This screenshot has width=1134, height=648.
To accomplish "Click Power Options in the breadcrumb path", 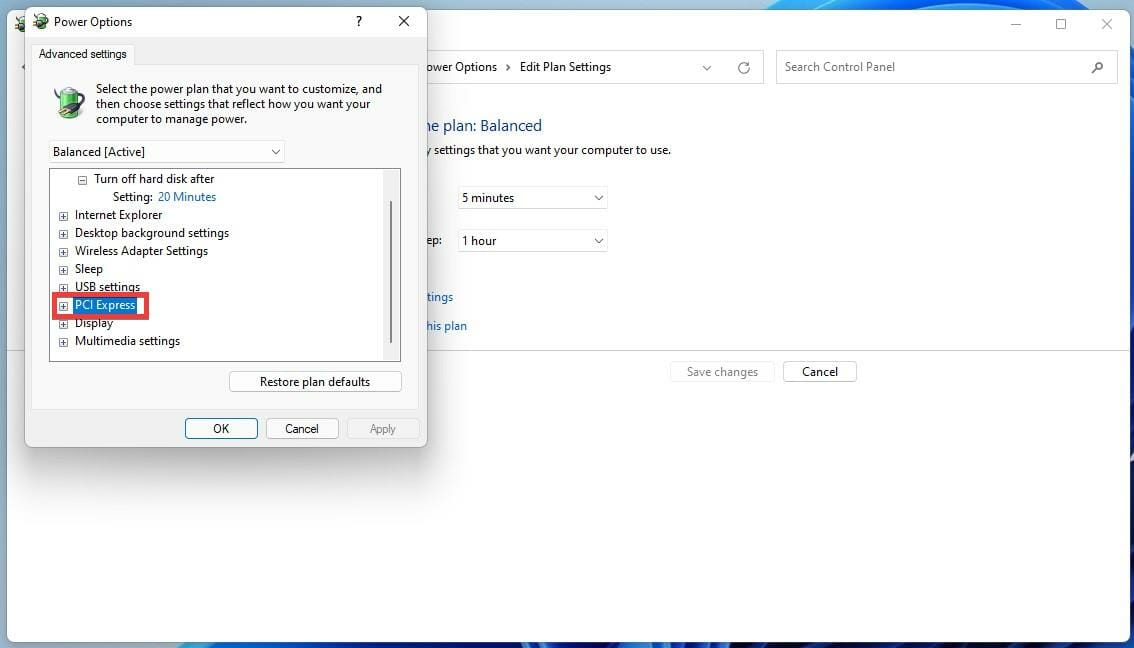I will pyautogui.click(x=460, y=66).
